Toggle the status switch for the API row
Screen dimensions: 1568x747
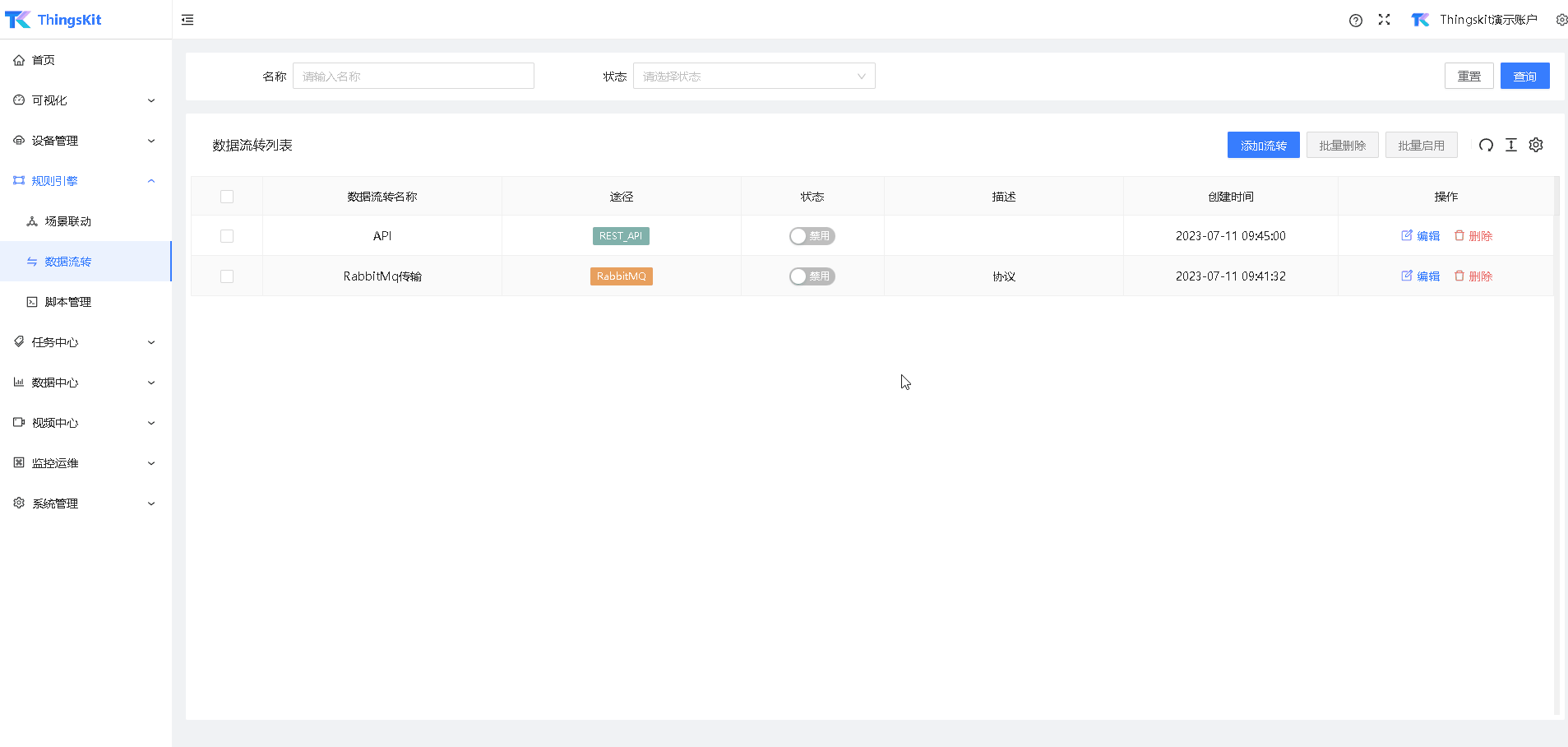pos(812,236)
